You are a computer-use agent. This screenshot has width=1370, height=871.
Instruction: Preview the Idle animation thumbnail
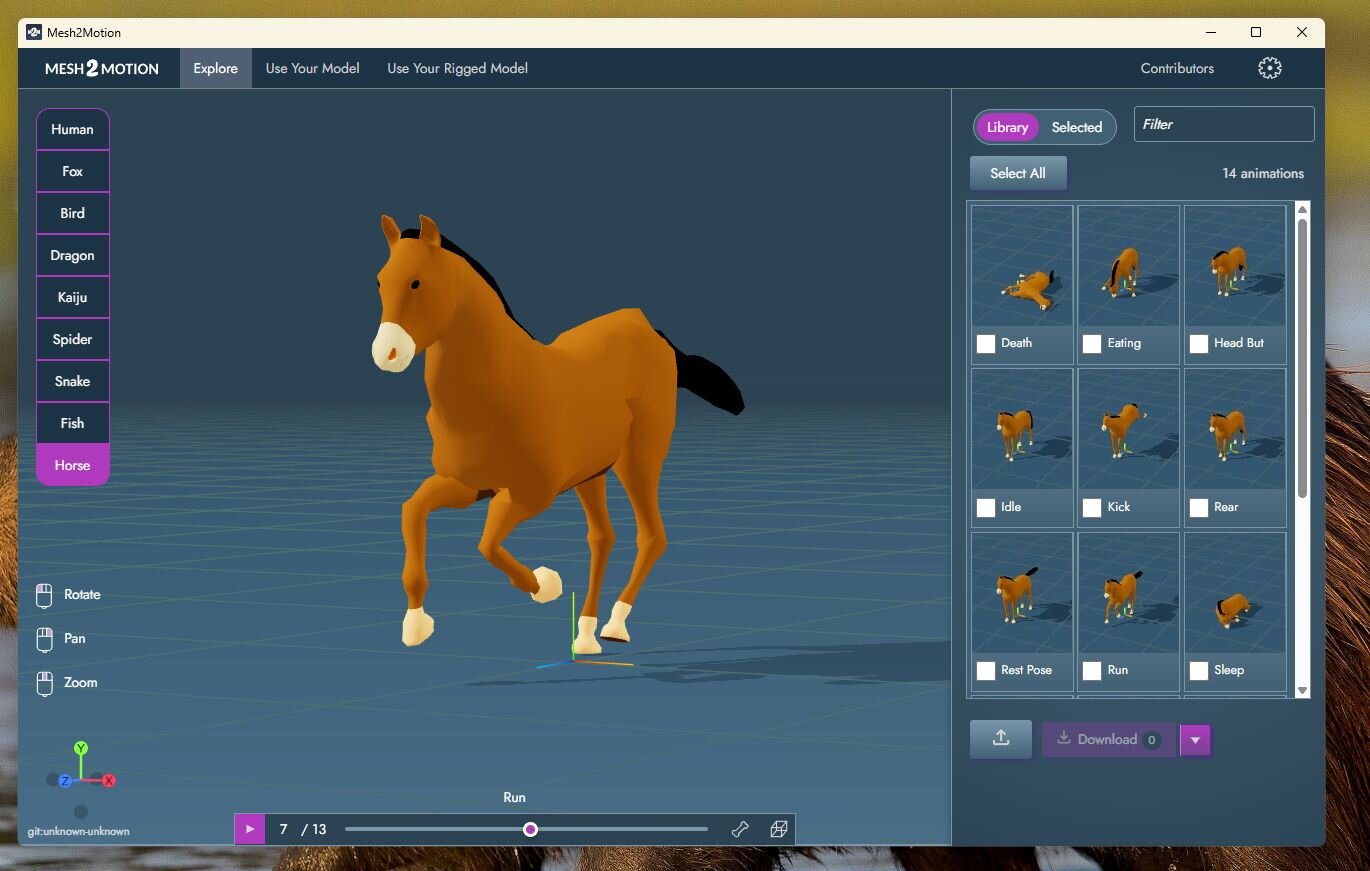(1022, 430)
